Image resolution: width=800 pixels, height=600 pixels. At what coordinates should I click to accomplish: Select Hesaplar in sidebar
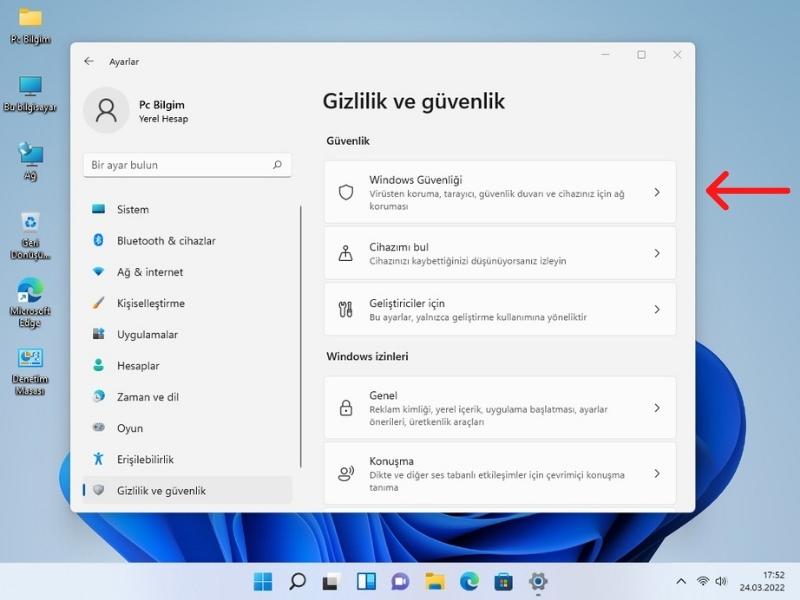coord(187,365)
